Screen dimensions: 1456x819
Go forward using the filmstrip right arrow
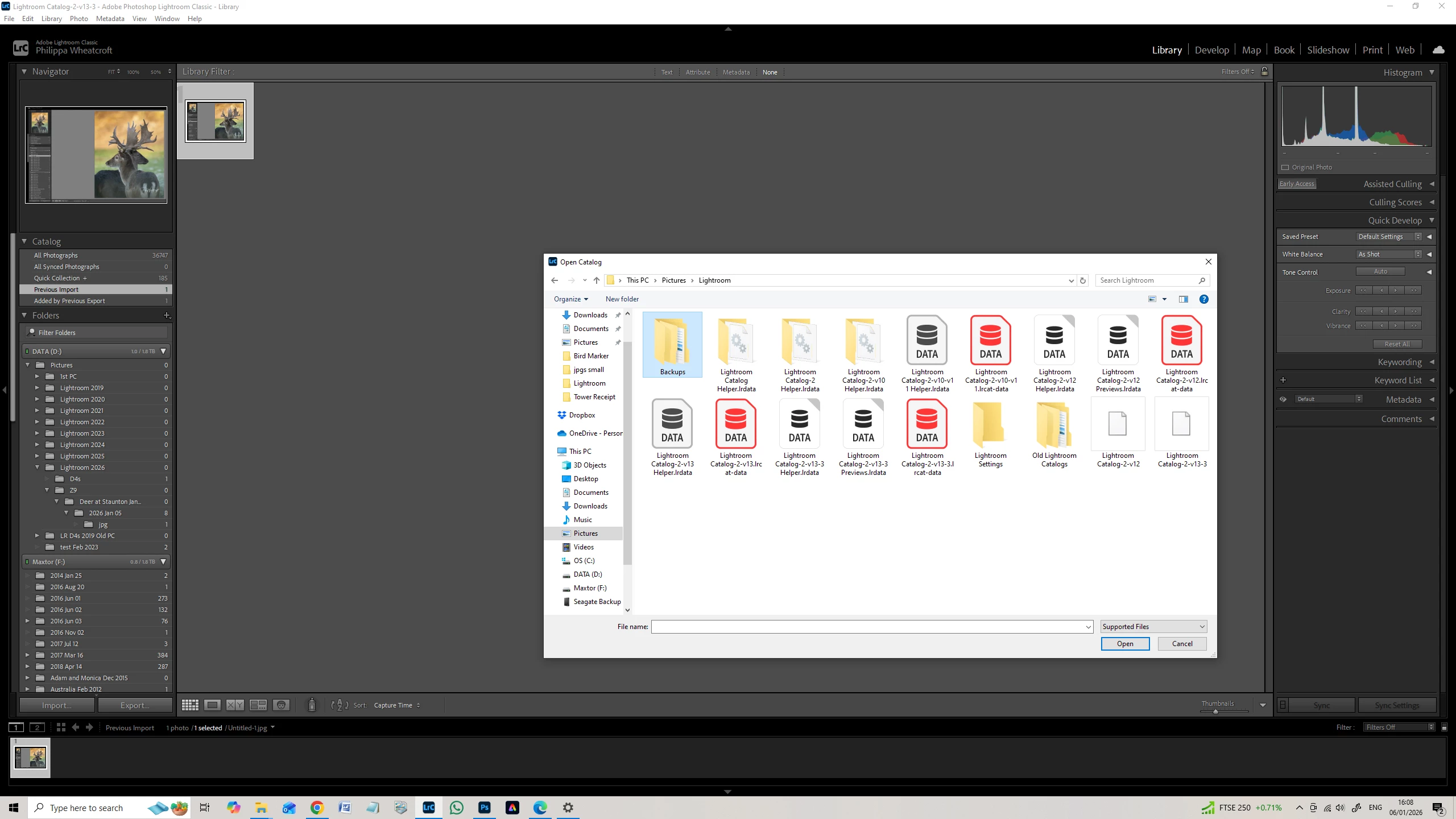tap(89, 727)
